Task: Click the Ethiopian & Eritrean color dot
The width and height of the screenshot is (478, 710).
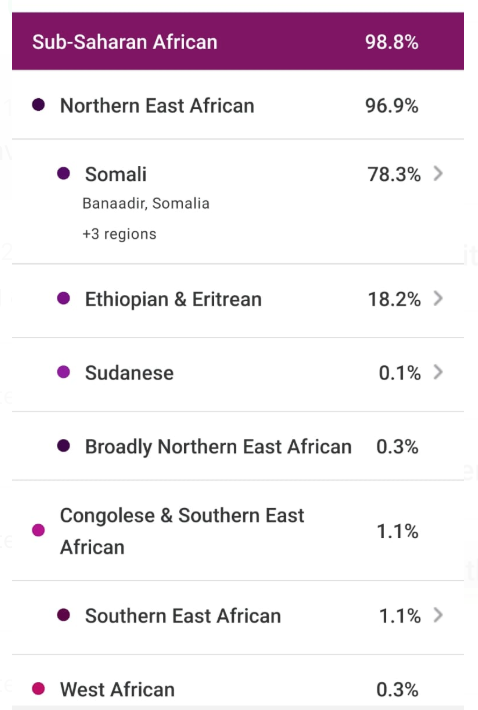Action: 63,298
